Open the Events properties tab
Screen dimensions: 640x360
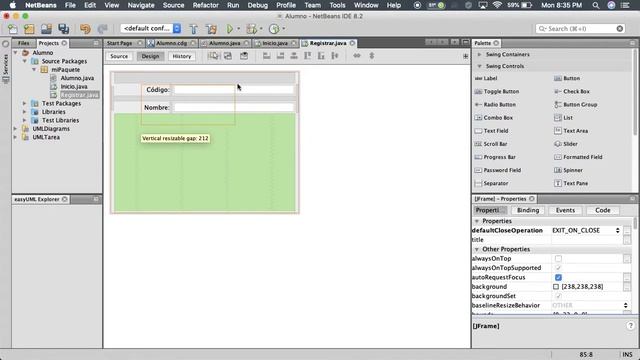point(565,210)
